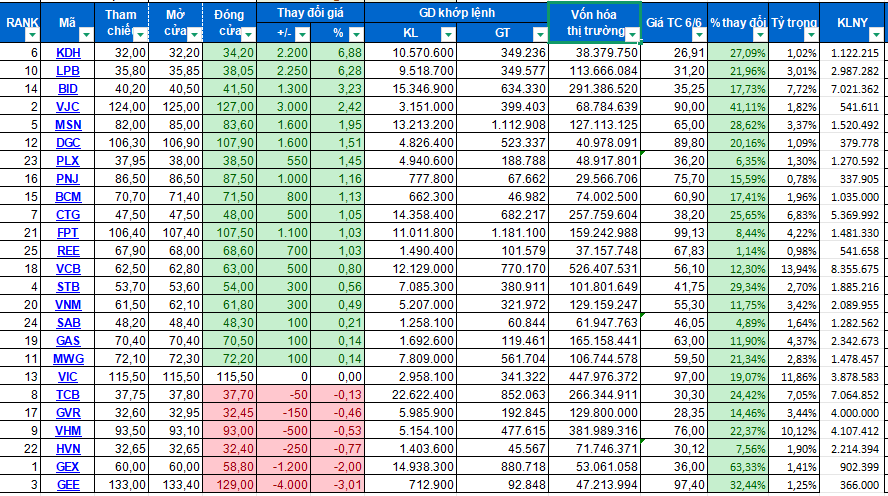Select VIC market cap cell 447.976.372

point(595,377)
